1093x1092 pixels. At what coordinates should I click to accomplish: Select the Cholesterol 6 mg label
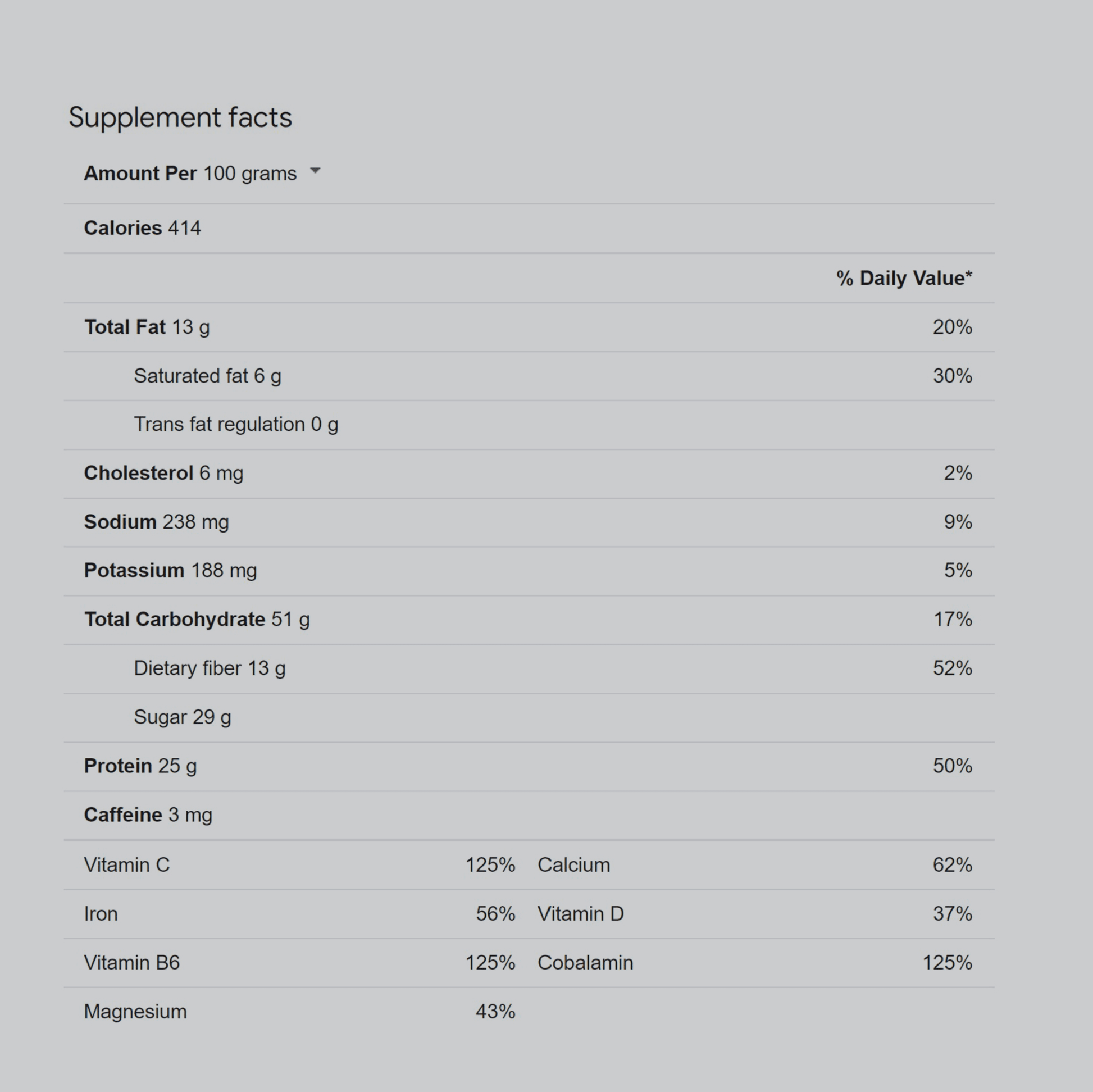163,473
